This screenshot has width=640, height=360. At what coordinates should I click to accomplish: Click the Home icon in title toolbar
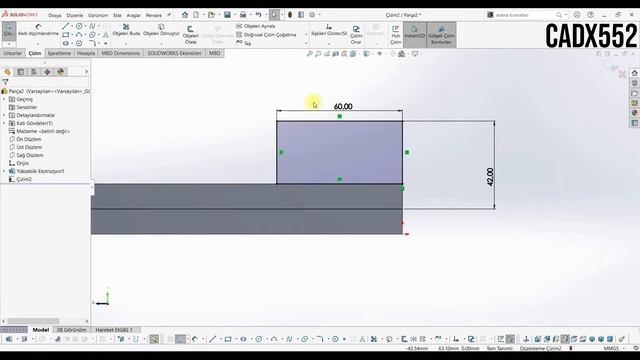(185, 15)
